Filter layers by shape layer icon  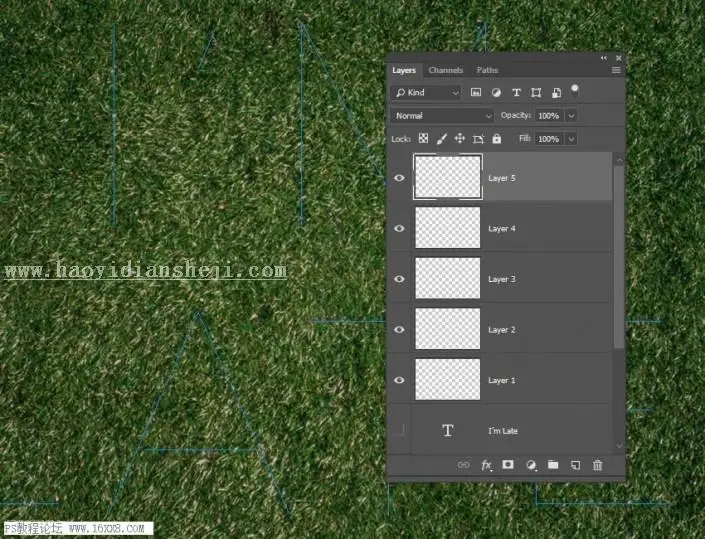(x=536, y=93)
